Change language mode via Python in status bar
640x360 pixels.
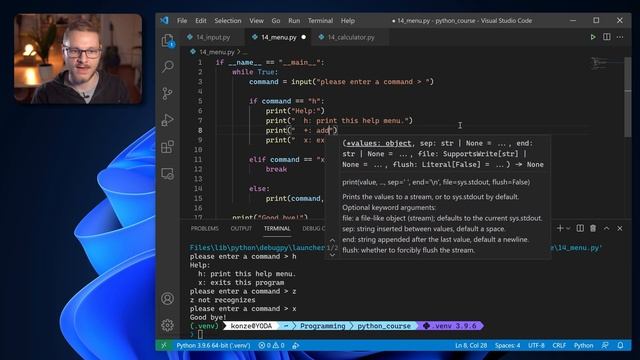tap(583, 345)
